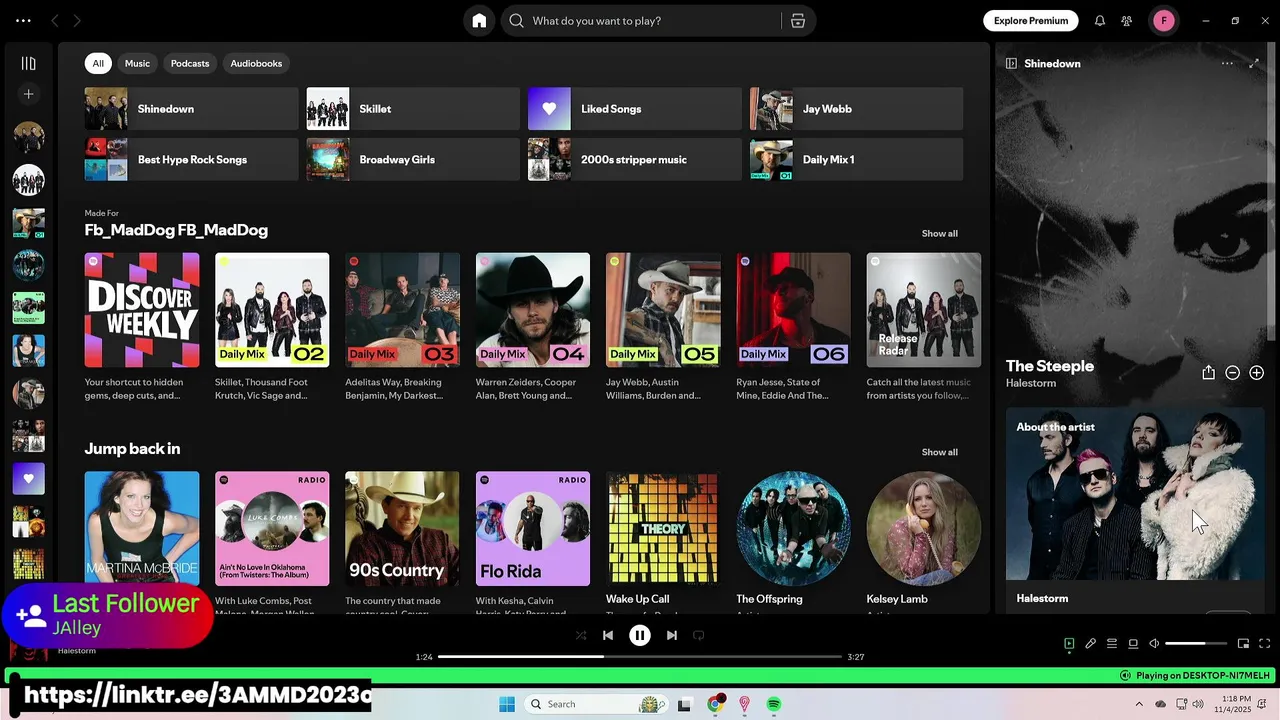The image size is (1280, 720).
Task: Open Daily Mix 02 cover
Action: 272,310
